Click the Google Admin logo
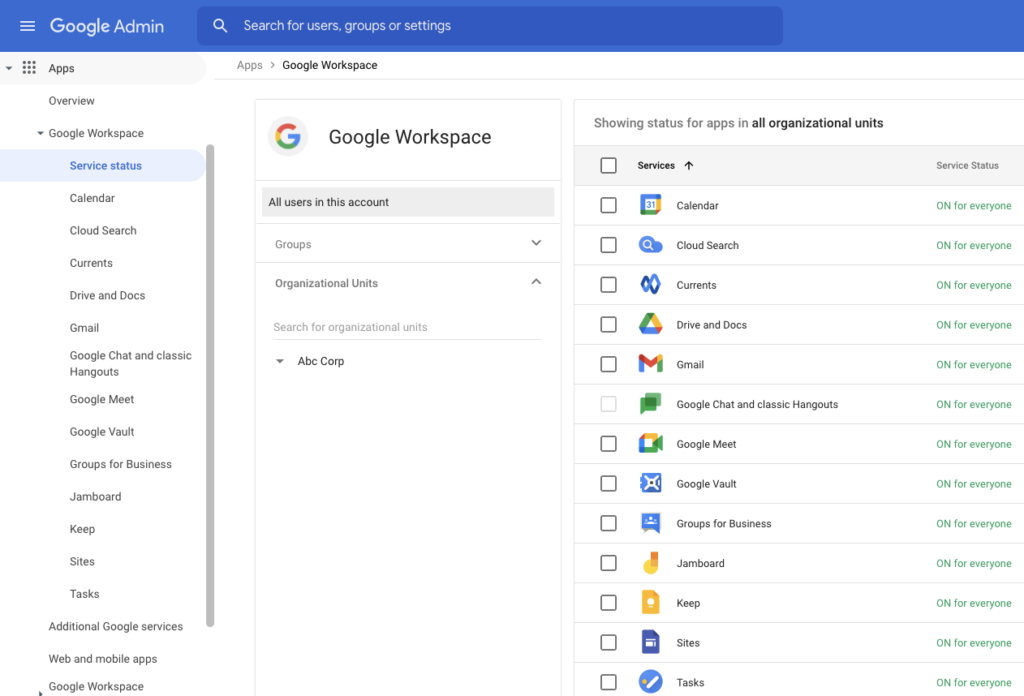 tap(107, 26)
